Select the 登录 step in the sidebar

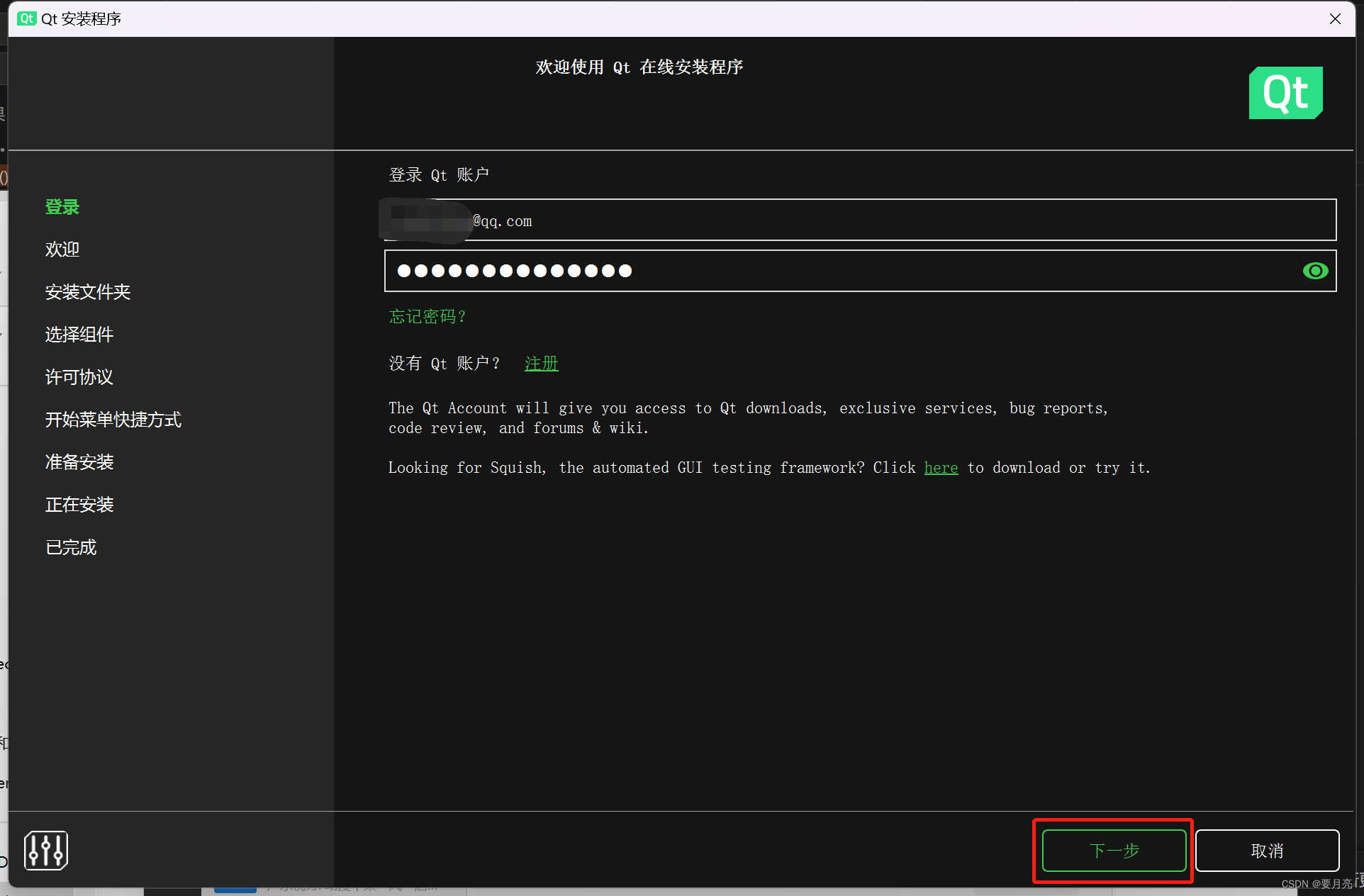click(62, 207)
